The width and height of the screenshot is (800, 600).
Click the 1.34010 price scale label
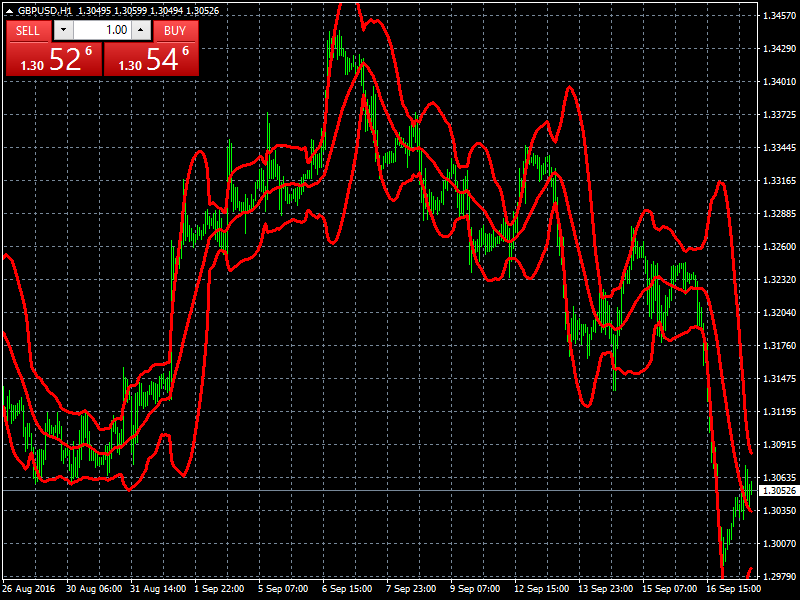(x=779, y=82)
